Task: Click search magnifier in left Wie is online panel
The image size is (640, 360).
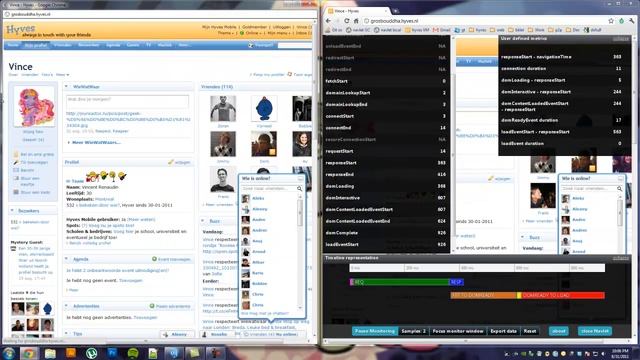Action: (x=300, y=189)
